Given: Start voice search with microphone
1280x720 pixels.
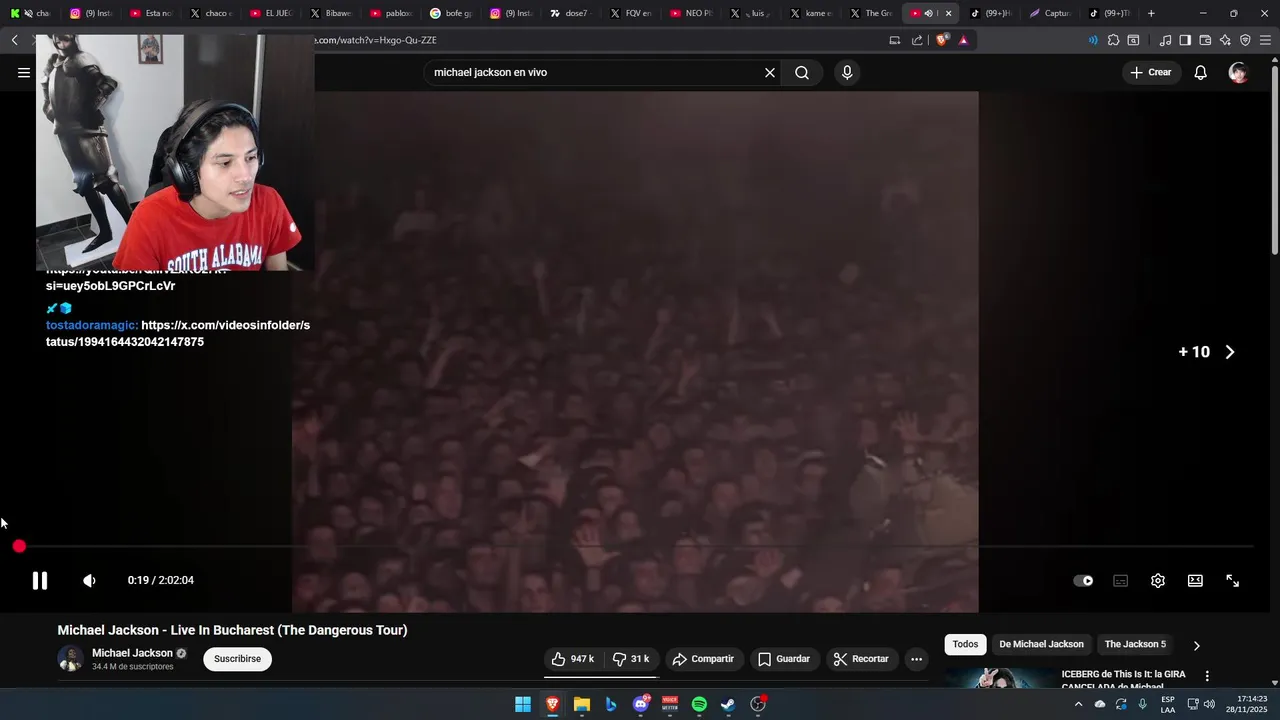Looking at the screenshot, I should point(847,72).
